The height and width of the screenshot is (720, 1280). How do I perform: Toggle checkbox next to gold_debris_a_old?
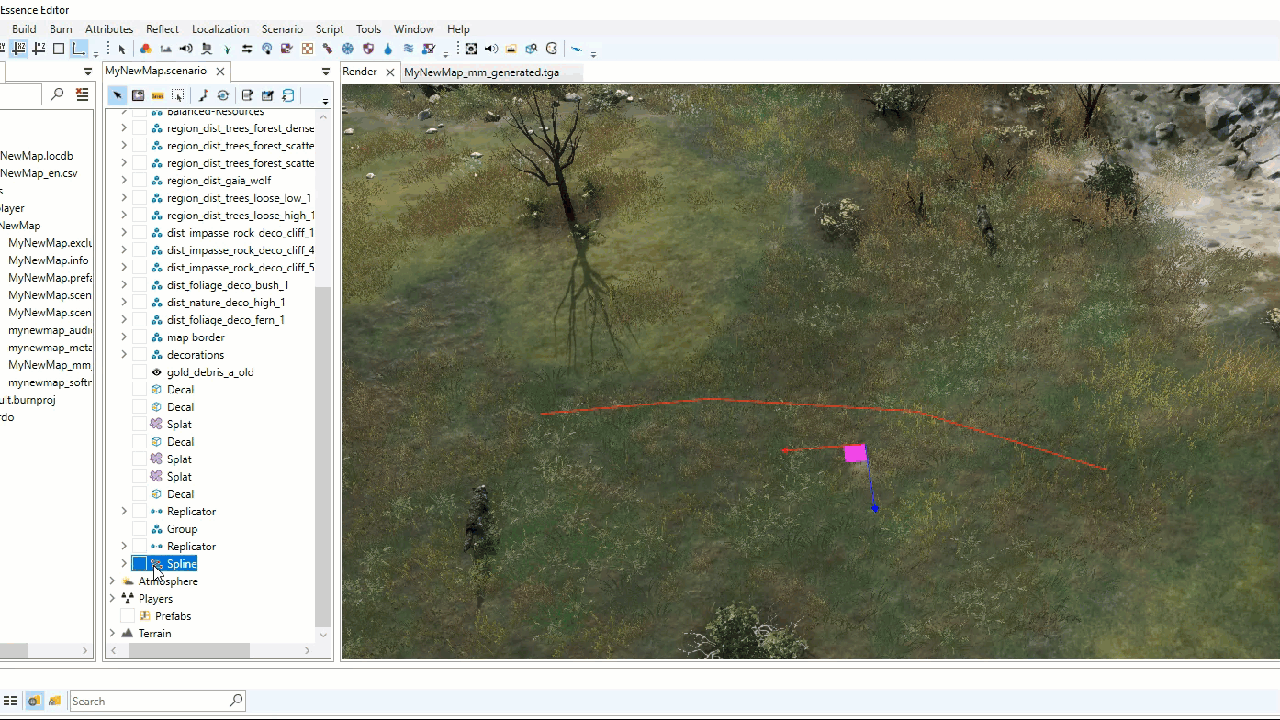point(140,372)
